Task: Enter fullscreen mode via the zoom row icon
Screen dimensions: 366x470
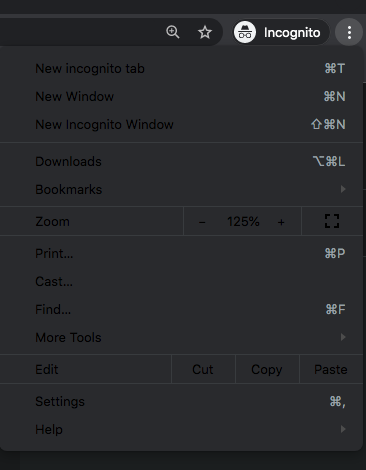Action: [332, 221]
